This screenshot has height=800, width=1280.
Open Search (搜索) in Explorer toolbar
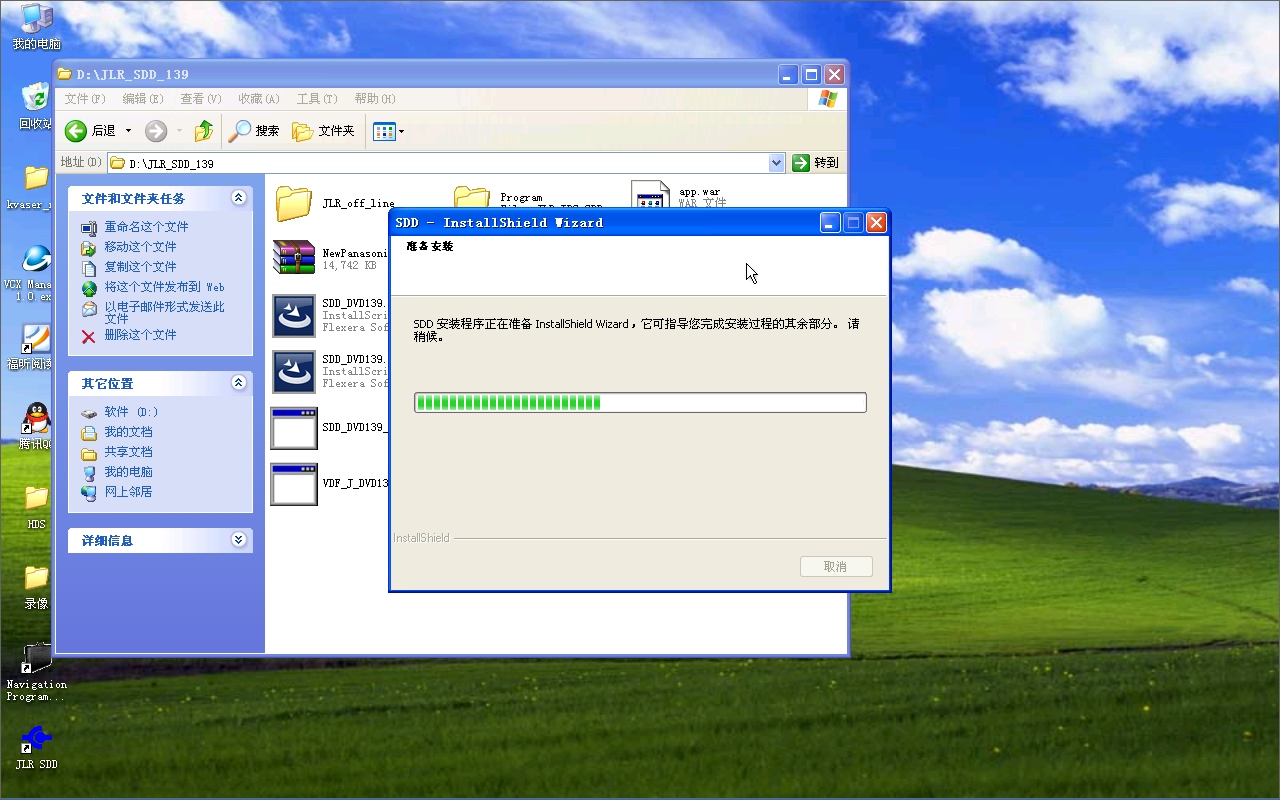click(254, 131)
